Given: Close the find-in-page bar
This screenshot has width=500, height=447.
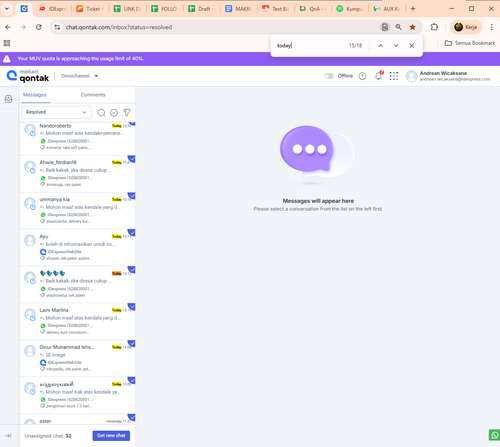Looking at the screenshot, I should pos(412,46).
